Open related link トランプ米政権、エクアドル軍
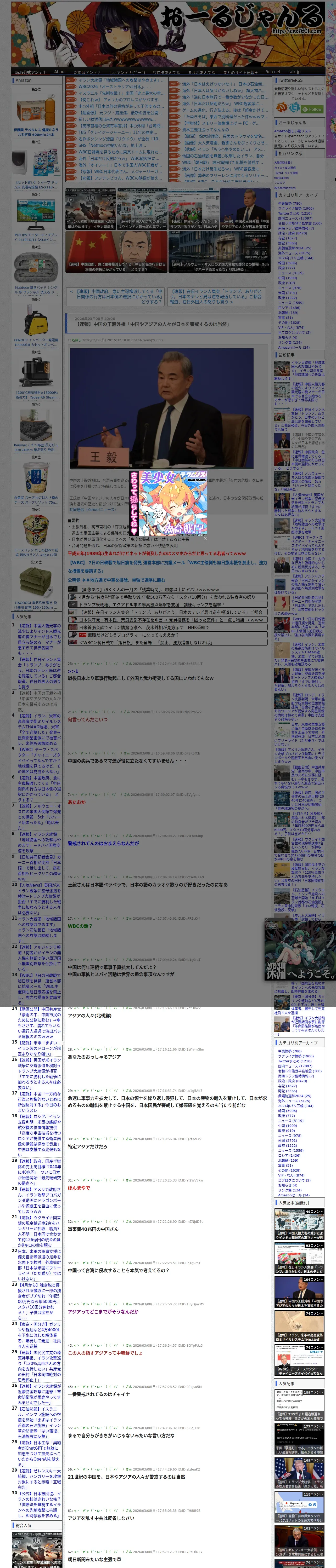This screenshot has height=1568, width=336. point(168,605)
